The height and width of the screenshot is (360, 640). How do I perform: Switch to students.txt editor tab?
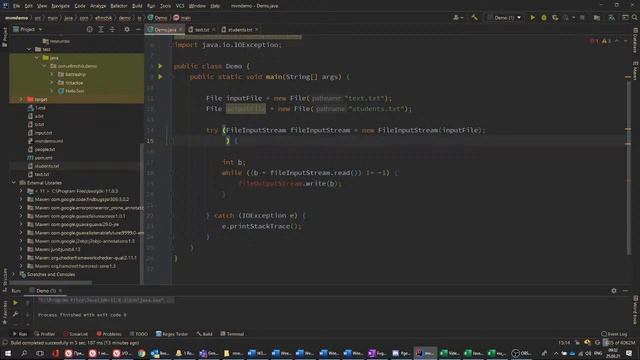pyautogui.click(x=240, y=29)
